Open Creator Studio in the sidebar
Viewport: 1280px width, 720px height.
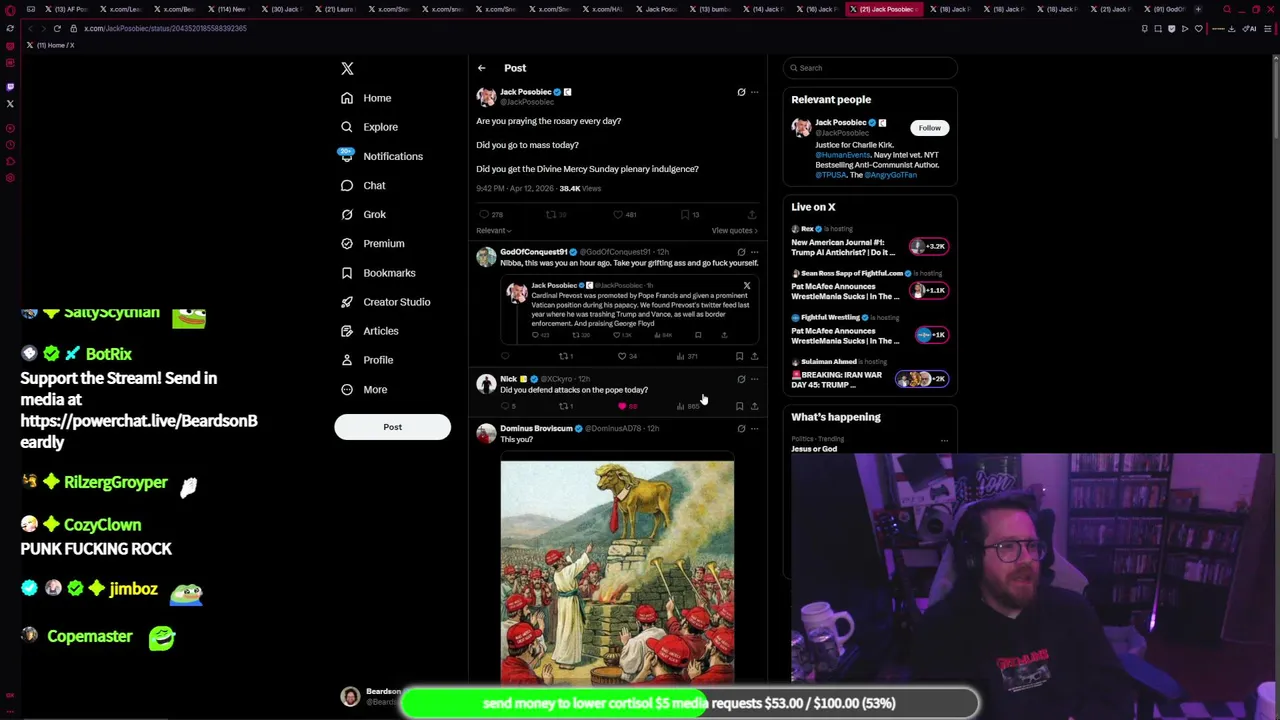click(x=385, y=301)
